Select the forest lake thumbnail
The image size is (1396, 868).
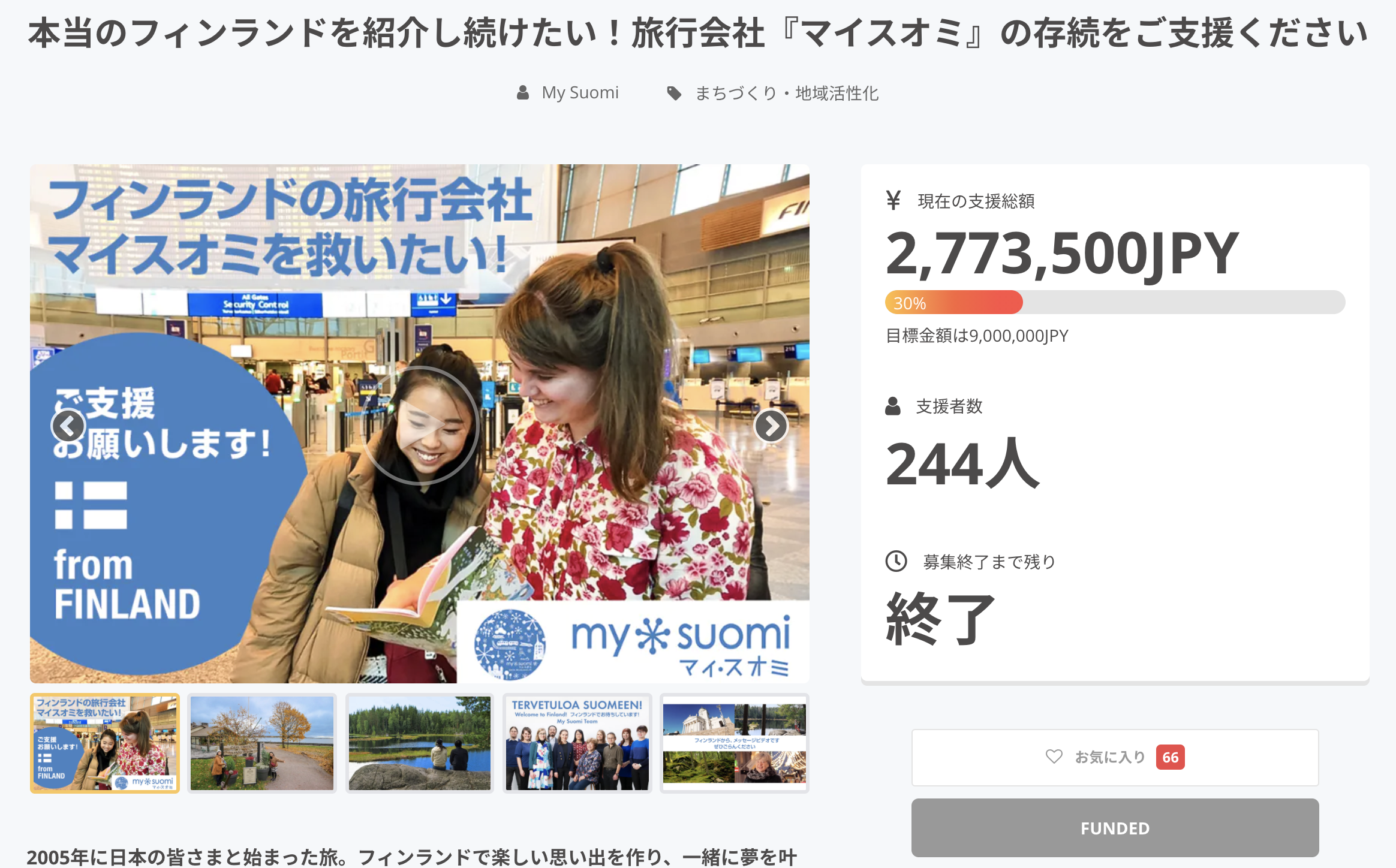tap(420, 743)
